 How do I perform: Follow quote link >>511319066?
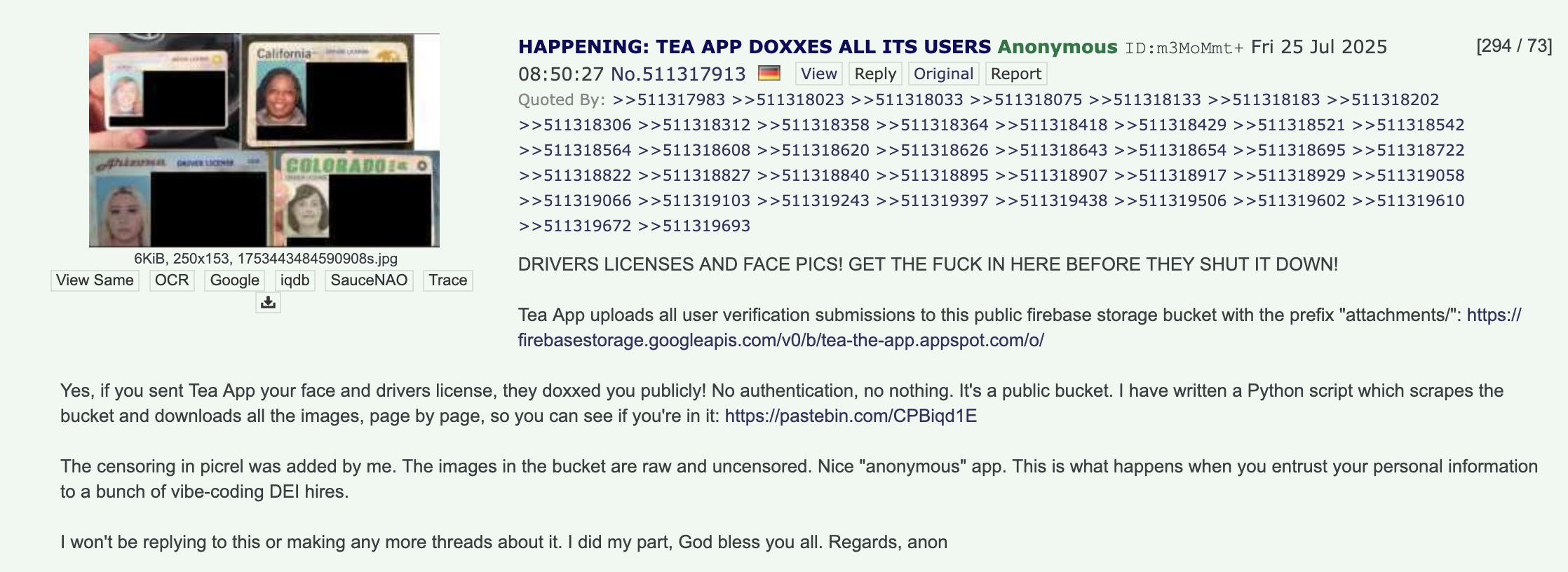pyautogui.click(x=575, y=200)
